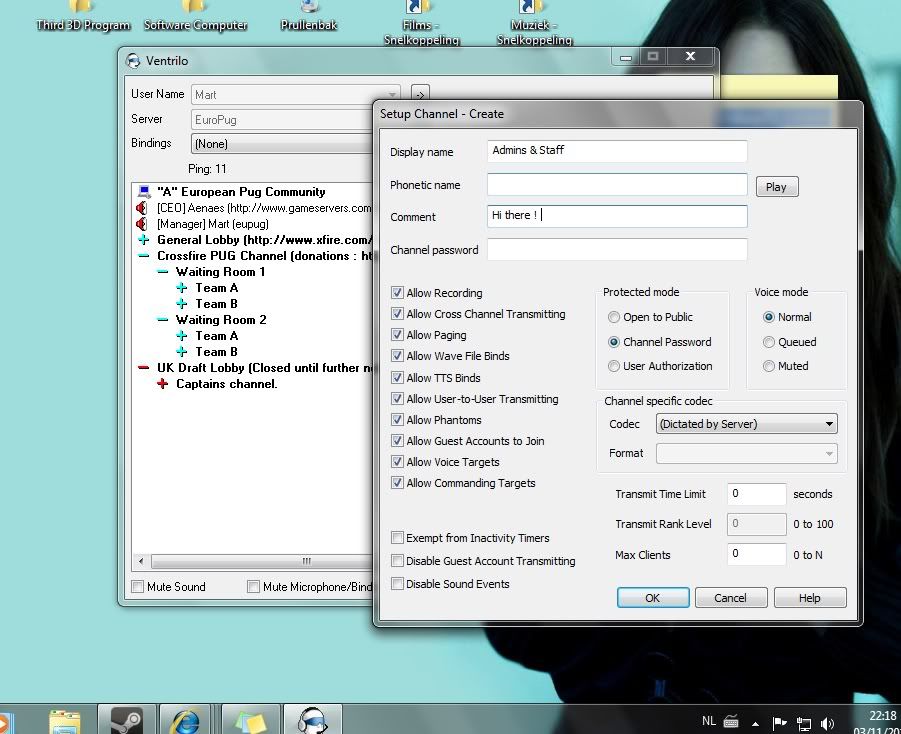Select the Captains channel entry
This screenshot has width=901, height=734.
coord(226,384)
